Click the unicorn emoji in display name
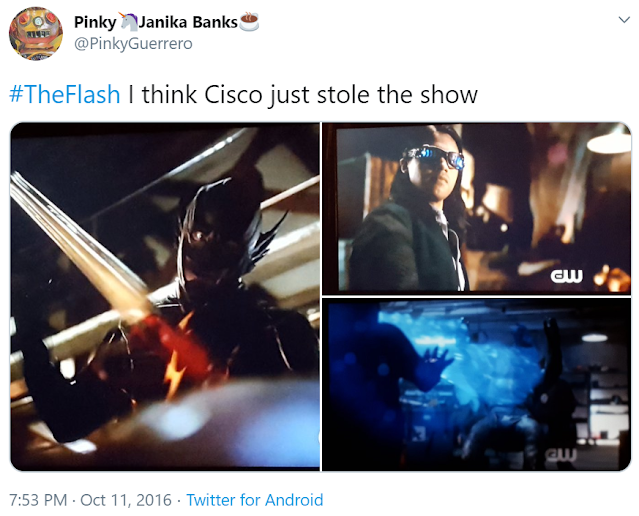Viewport: 639px width, 516px height. [128, 22]
